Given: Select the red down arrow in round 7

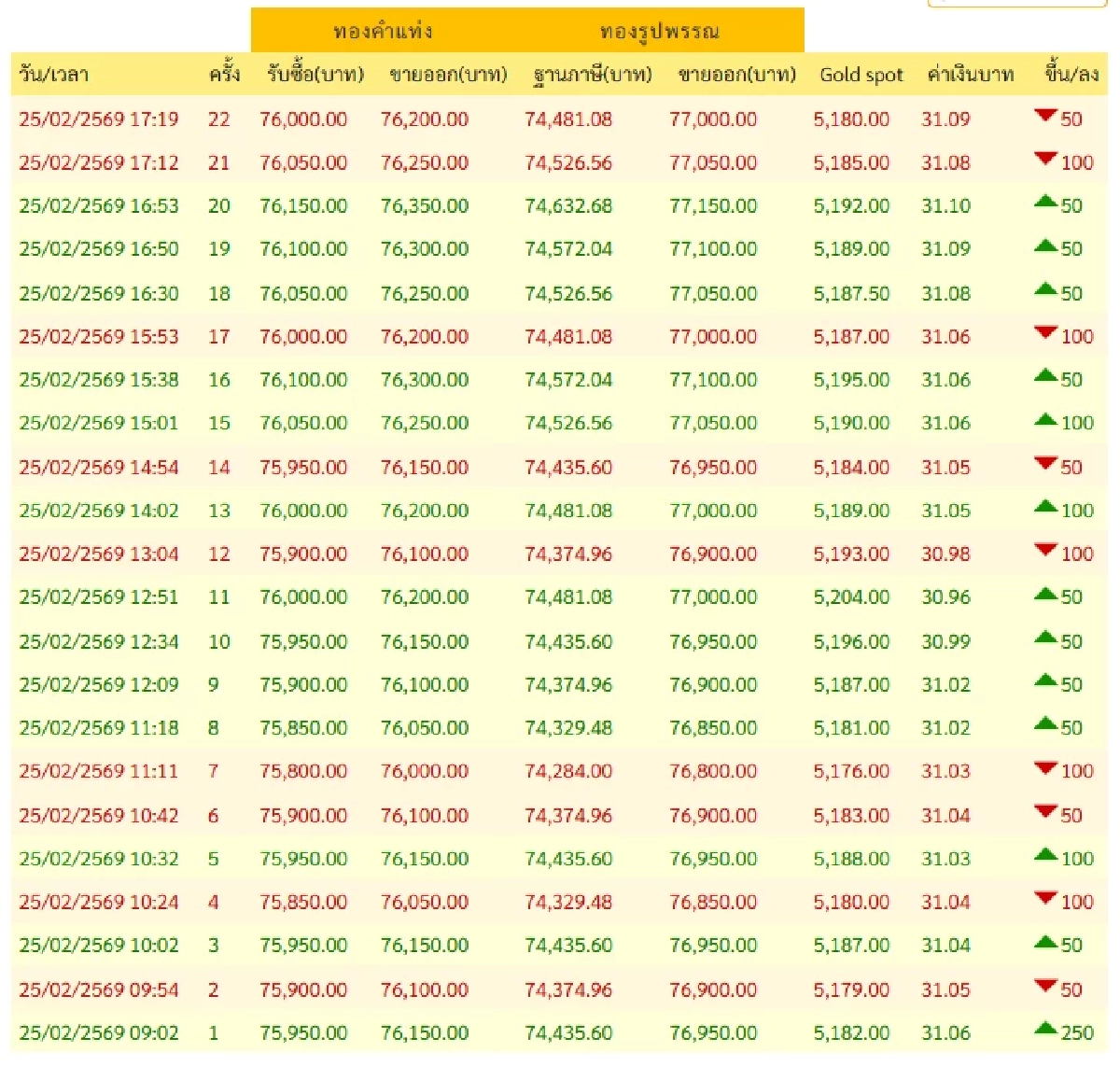Looking at the screenshot, I should pyautogui.click(x=1045, y=768).
